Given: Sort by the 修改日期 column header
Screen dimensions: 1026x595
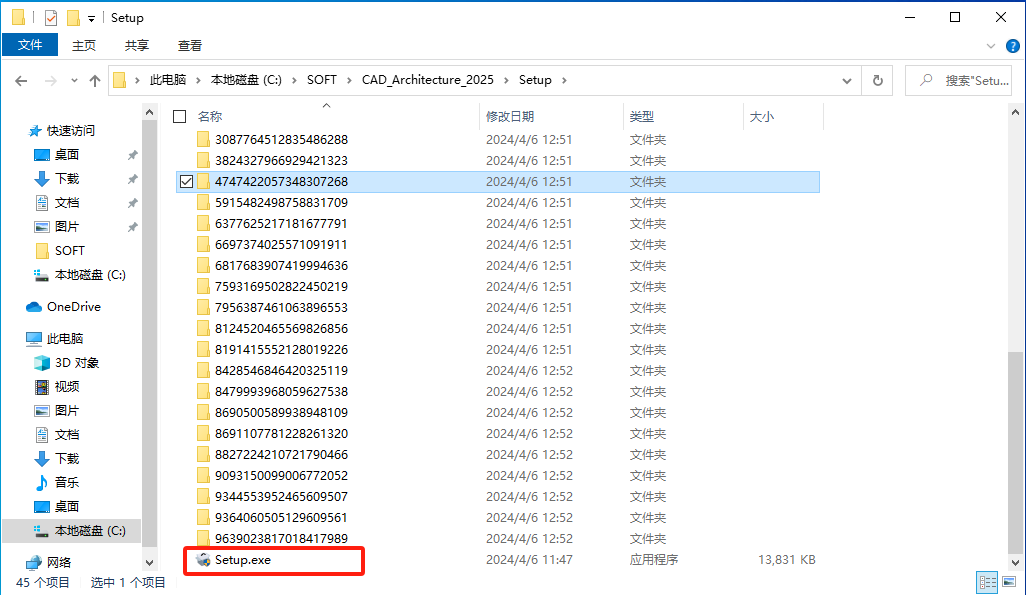Looking at the screenshot, I should [510, 117].
